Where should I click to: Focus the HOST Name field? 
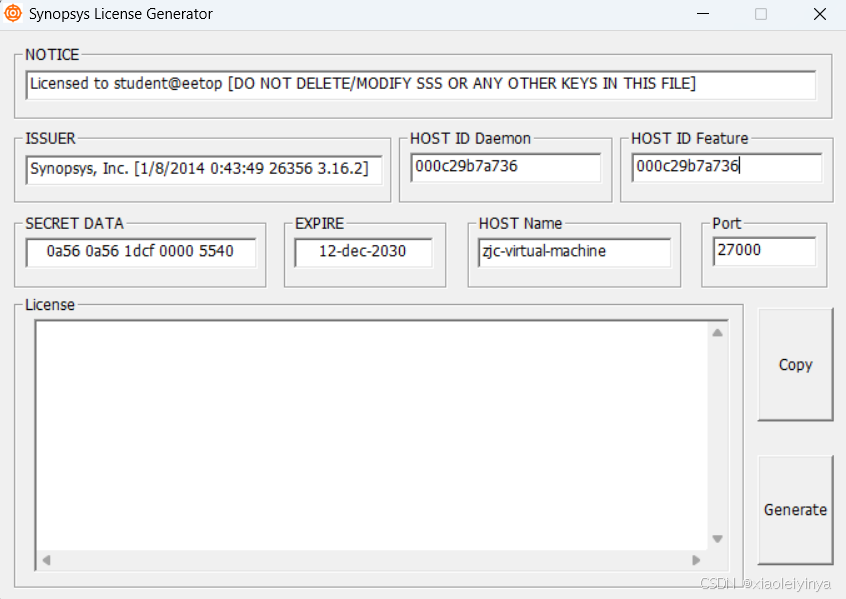point(574,252)
